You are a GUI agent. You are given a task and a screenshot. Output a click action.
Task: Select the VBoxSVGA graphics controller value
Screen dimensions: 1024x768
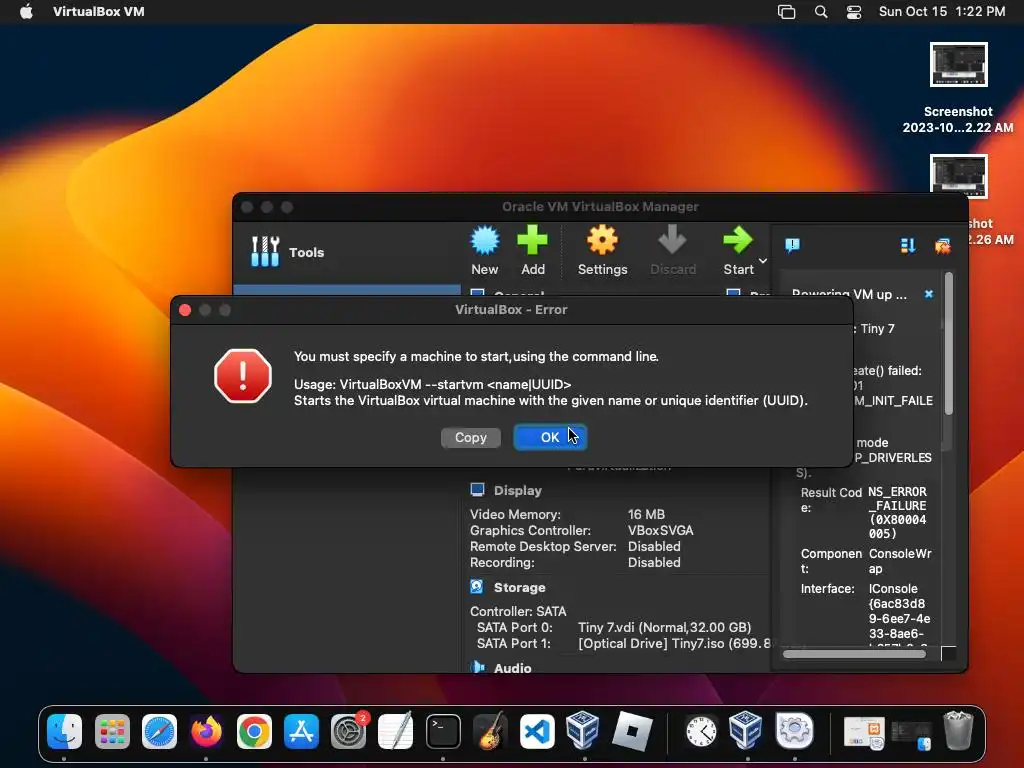[x=660, y=530]
